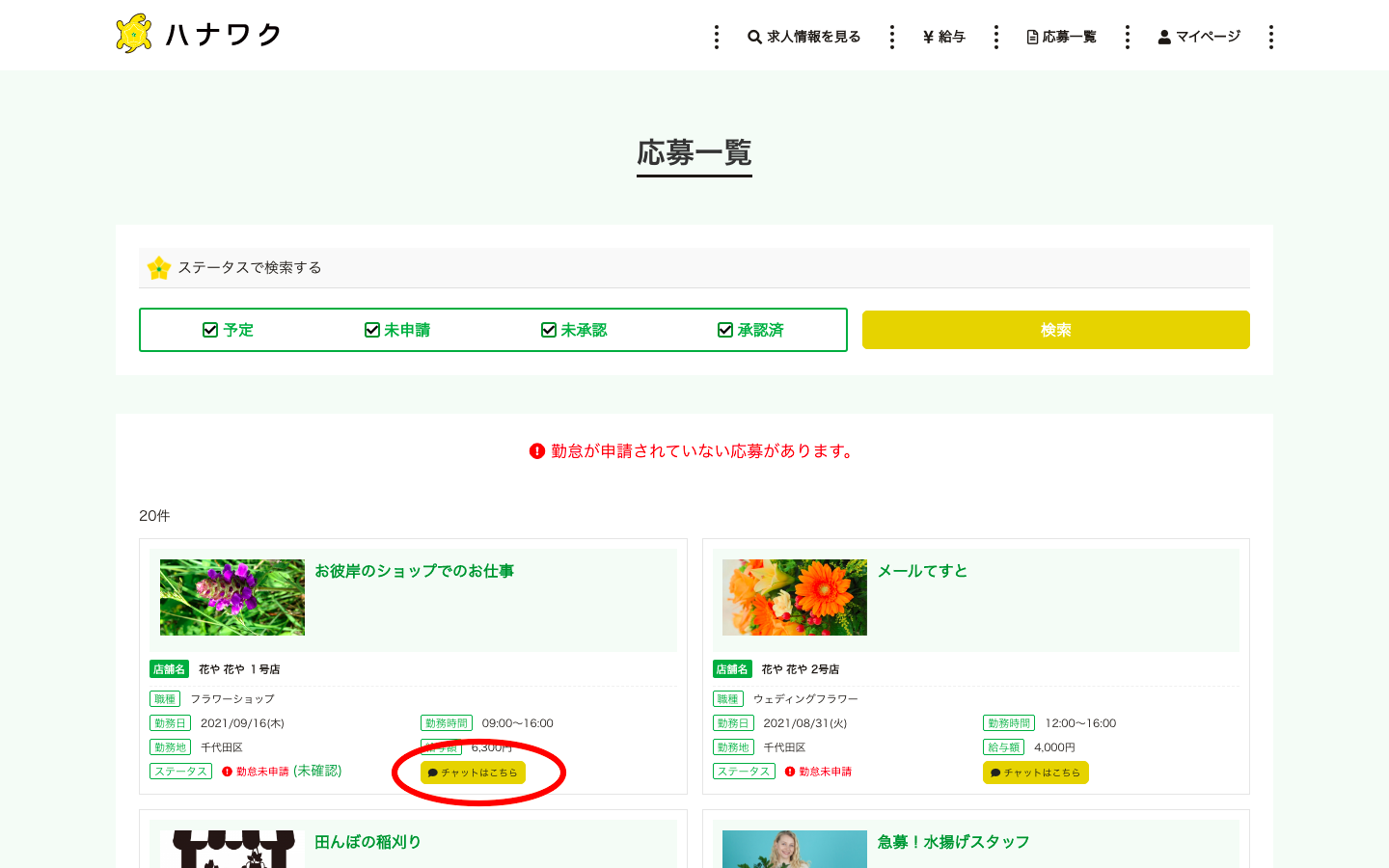This screenshot has width=1389, height=868.
Task: Click the document icon beside 応募一覧 in navigation
Action: pyautogui.click(x=1032, y=37)
